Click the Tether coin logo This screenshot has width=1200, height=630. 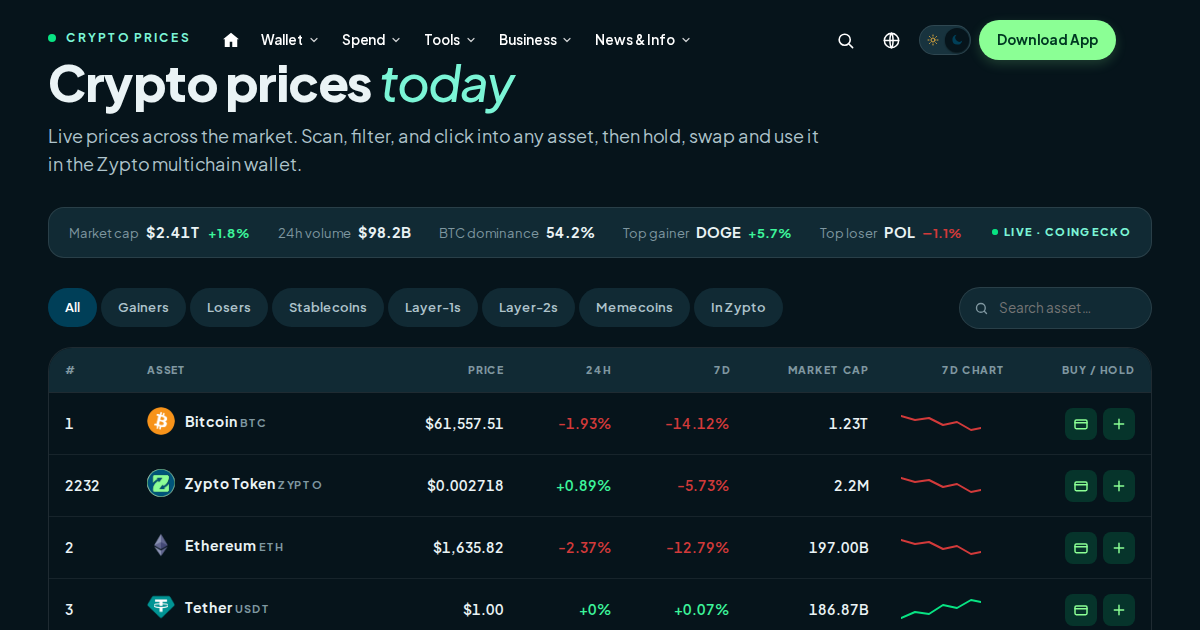click(x=161, y=607)
